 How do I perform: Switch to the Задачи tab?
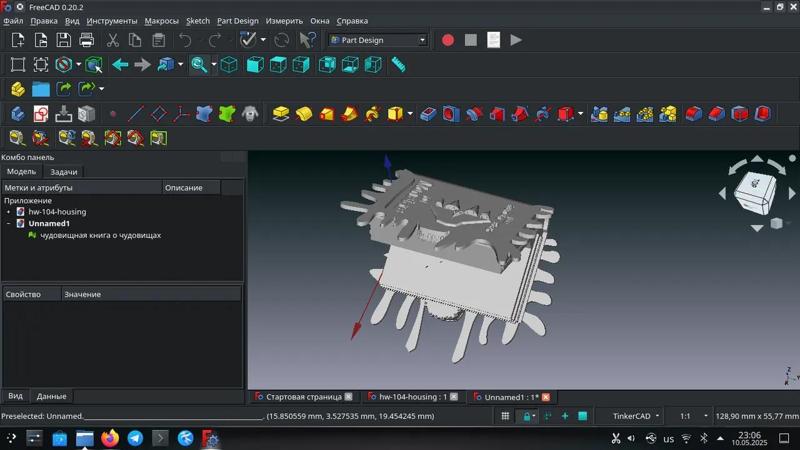[63, 172]
